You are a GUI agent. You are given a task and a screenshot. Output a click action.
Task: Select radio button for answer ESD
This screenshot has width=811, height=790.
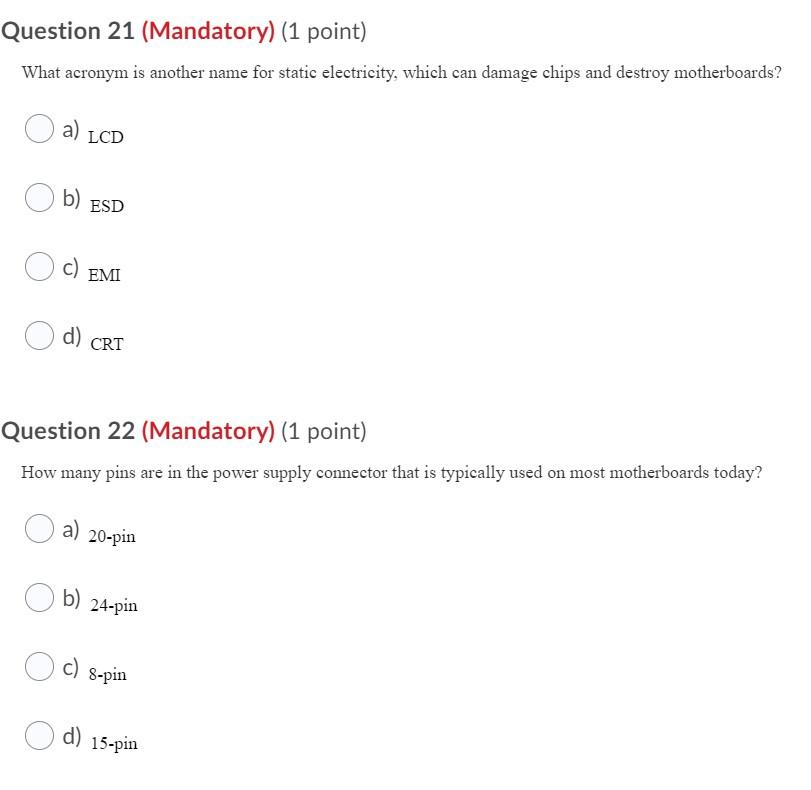(x=40, y=197)
